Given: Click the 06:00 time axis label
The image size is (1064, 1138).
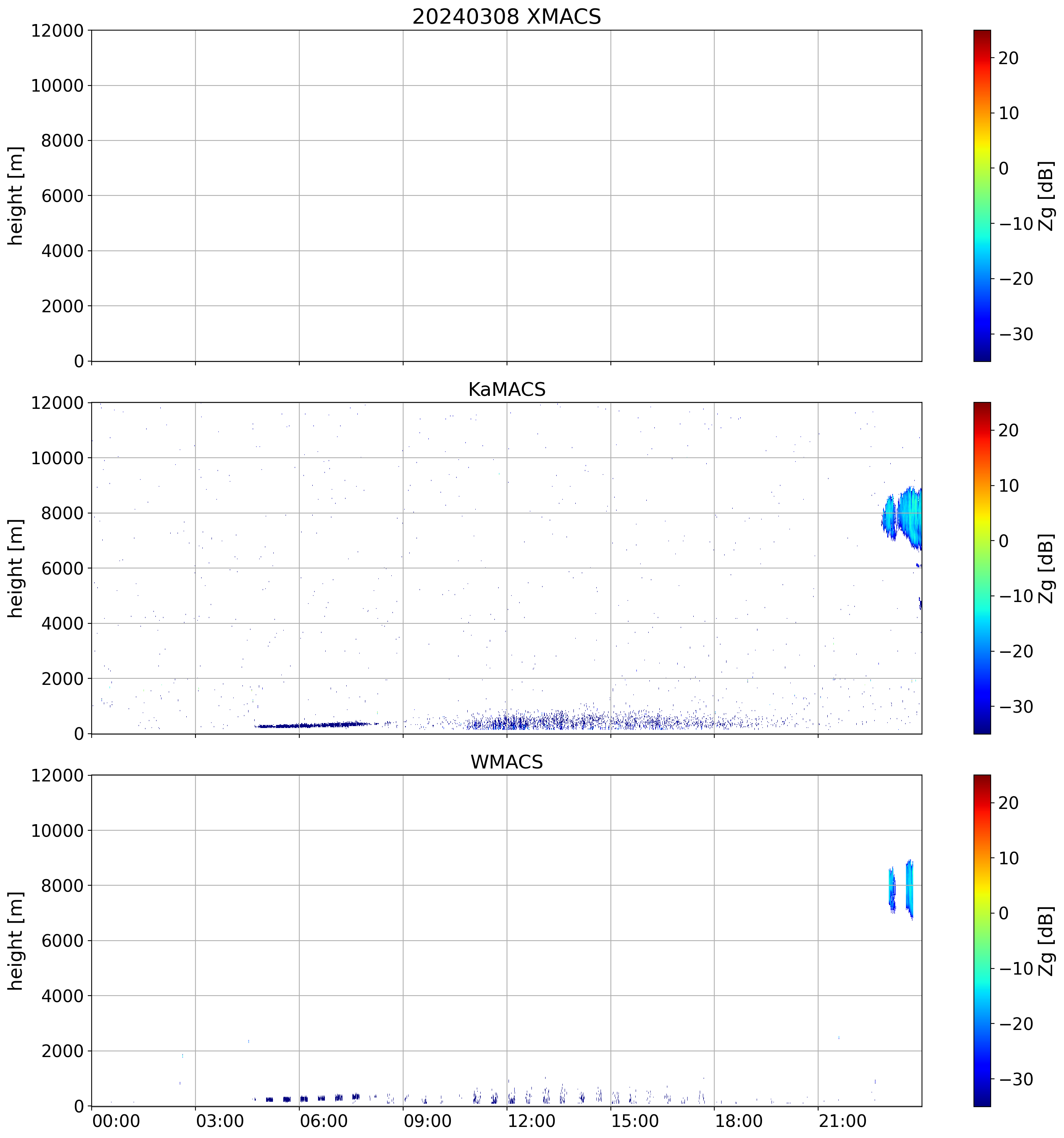Looking at the screenshot, I should pyautogui.click(x=323, y=1121).
